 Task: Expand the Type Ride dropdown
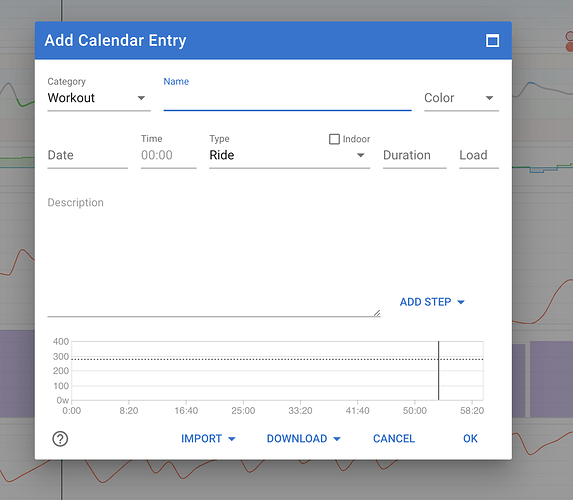[289, 155]
